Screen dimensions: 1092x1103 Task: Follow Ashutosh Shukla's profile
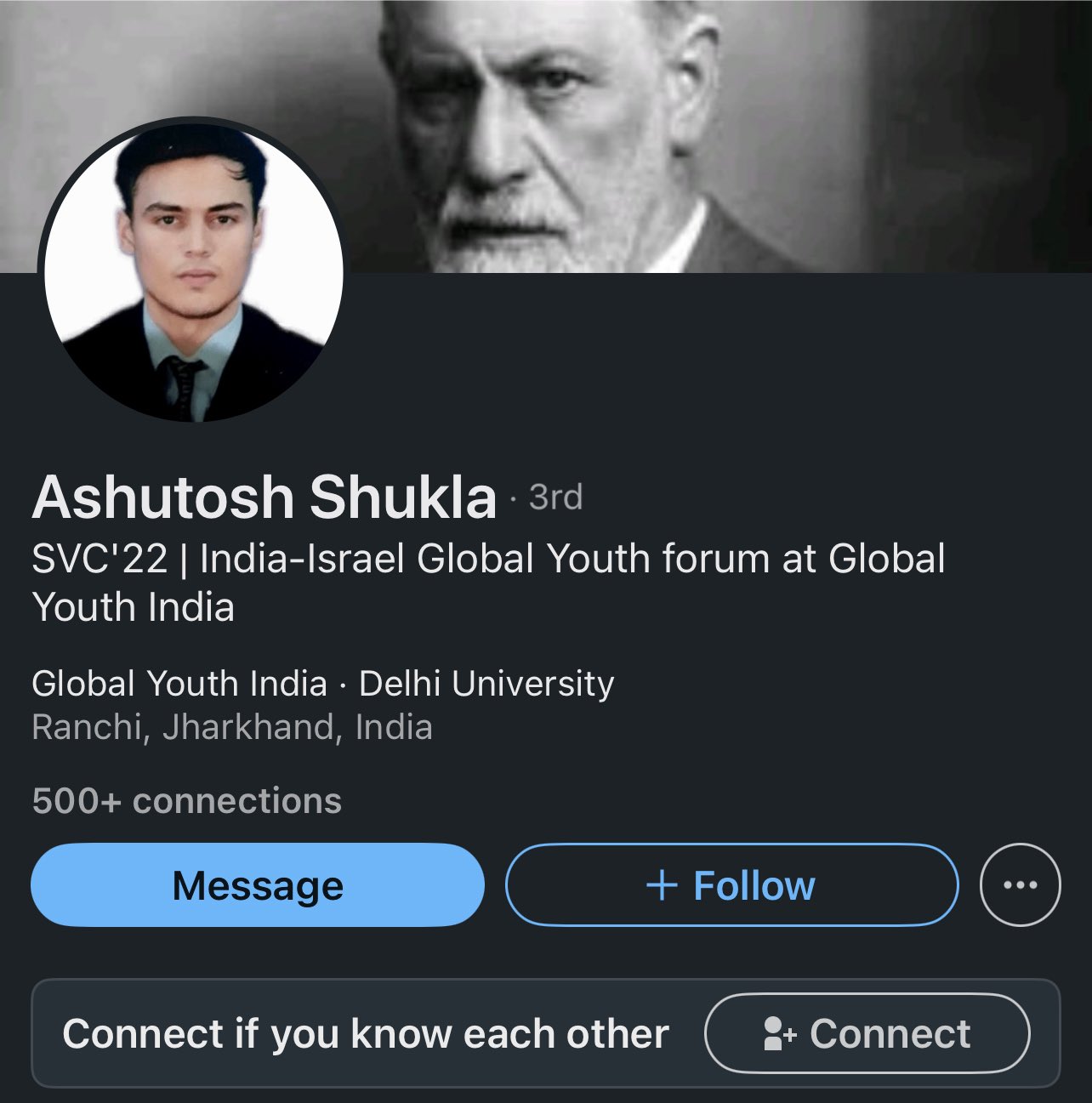pyautogui.click(x=731, y=884)
